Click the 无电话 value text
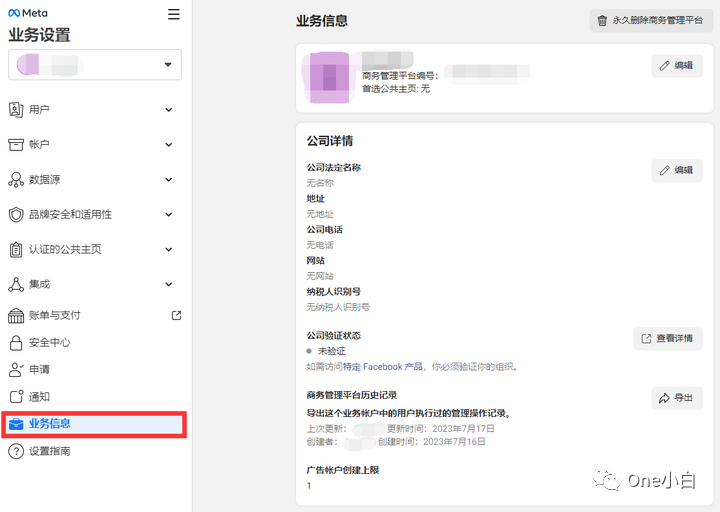Viewport: 720px width, 512px height. pos(320,245)
